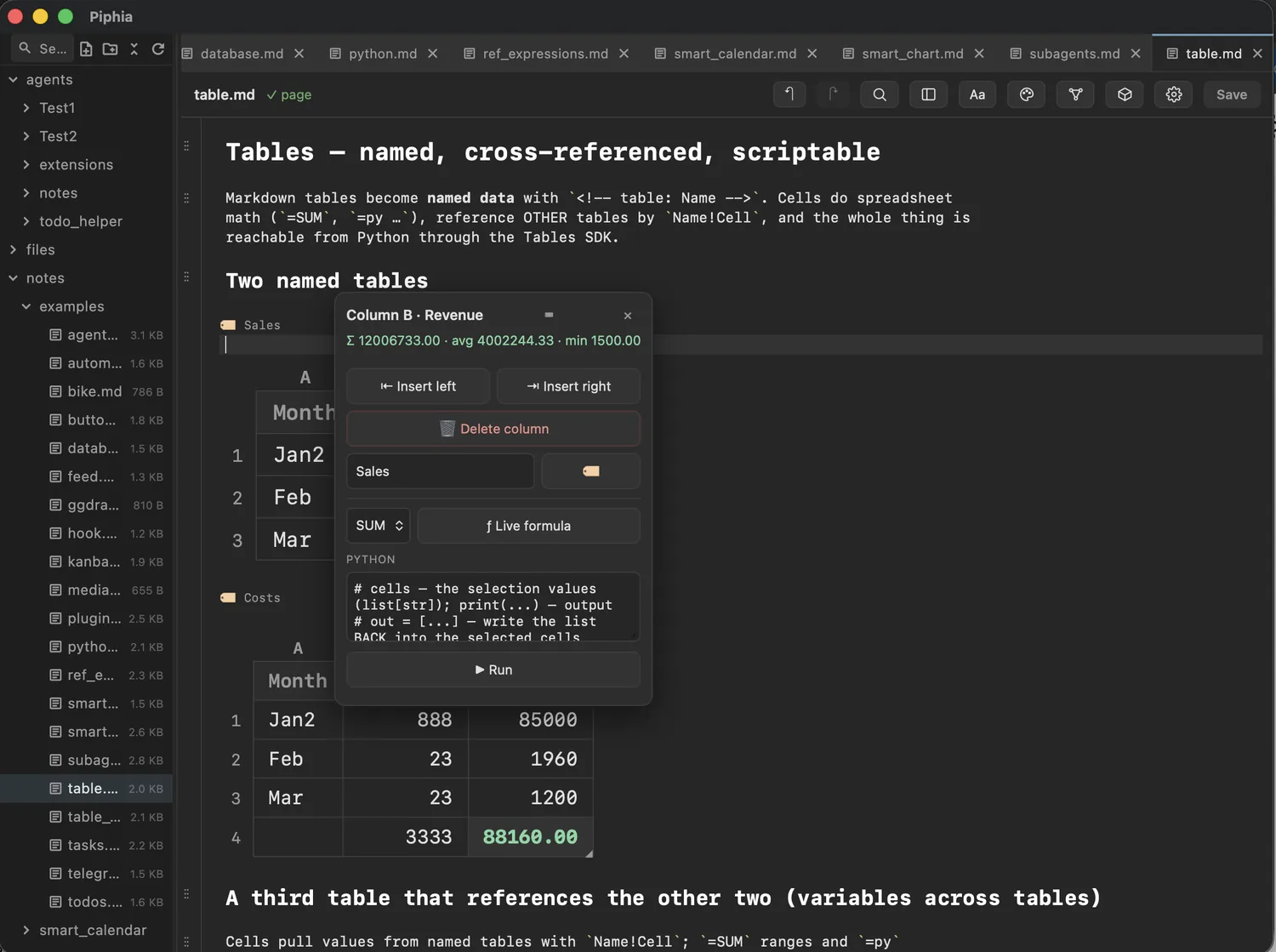The width and height of the screenshot is (1276, 952).
Task: Click the minimize dash on column popup
Action: [x=549, y=315]
